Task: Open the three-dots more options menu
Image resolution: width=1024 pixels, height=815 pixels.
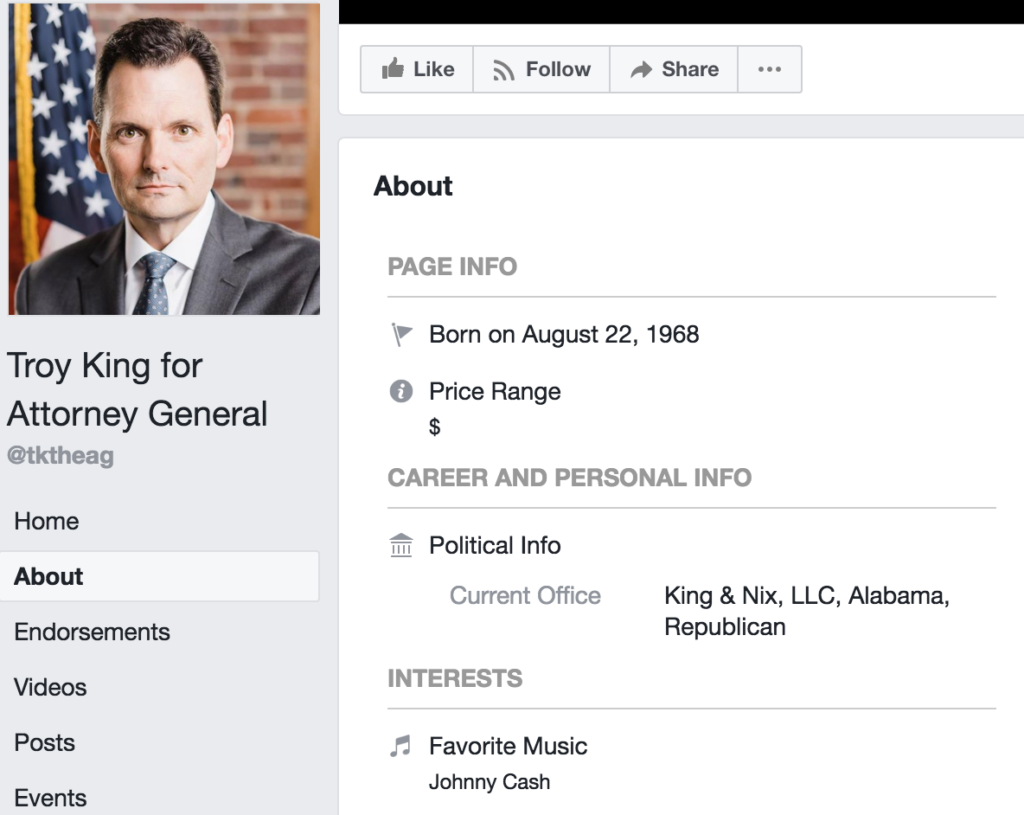Action: click(769, 69)
